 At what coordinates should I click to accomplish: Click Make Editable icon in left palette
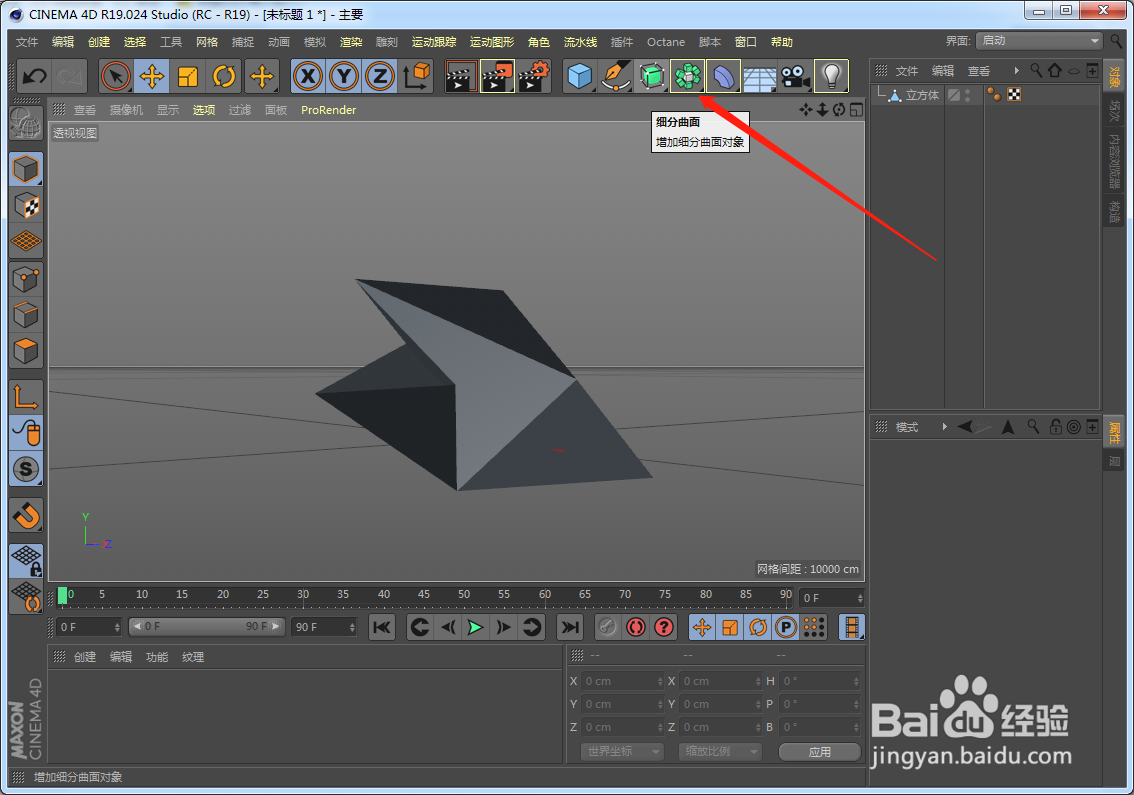(x=26, y=124)
